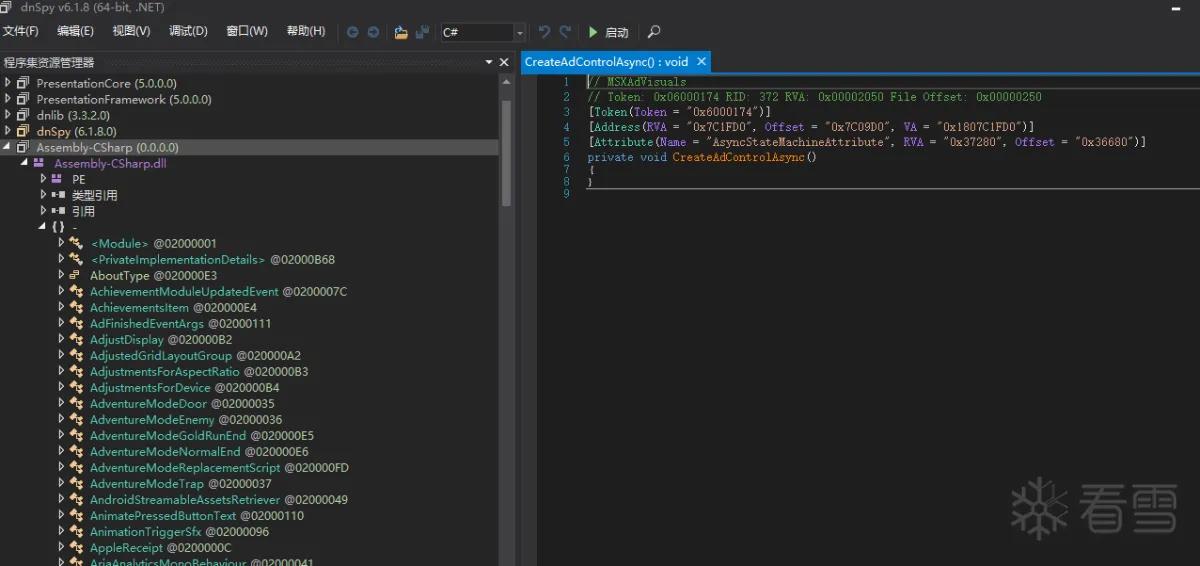Close the CreateAdControlAsync() tab
The width and height of the screenshot is (1200, 566).
pos(702,62)
